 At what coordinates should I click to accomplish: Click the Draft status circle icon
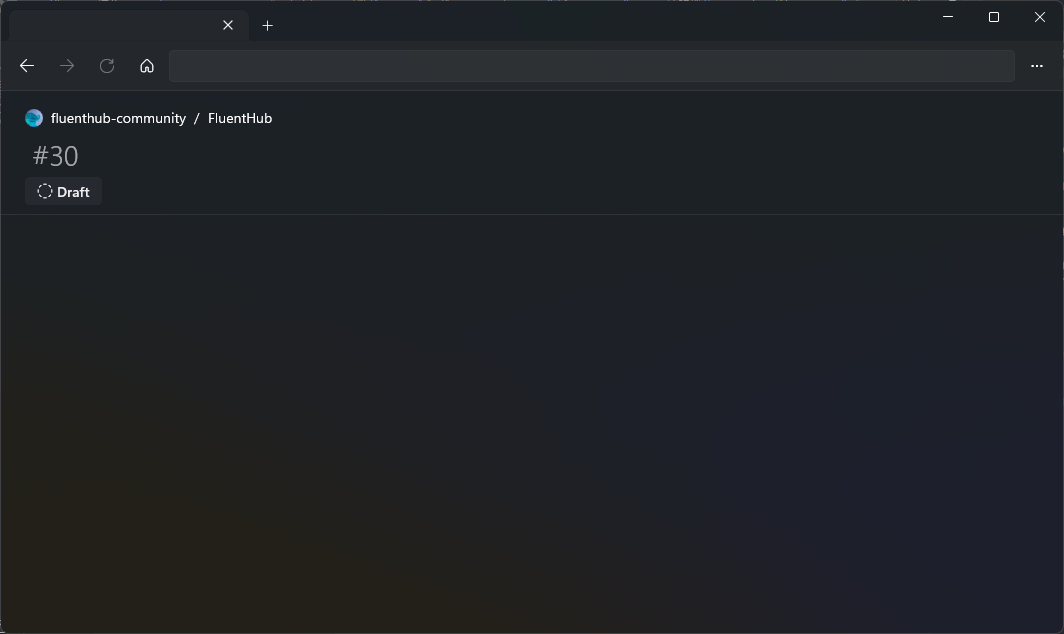coord(44,191)
